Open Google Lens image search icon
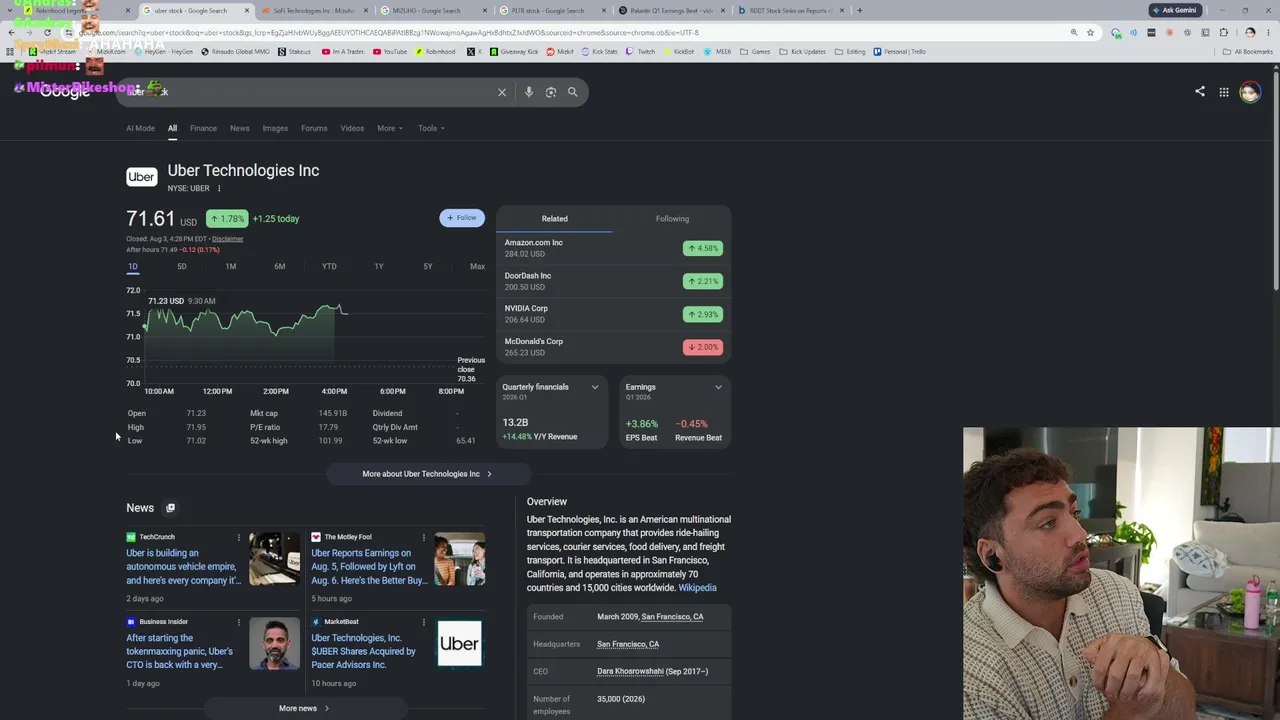 pyautogui.click(x=551, y=92)
